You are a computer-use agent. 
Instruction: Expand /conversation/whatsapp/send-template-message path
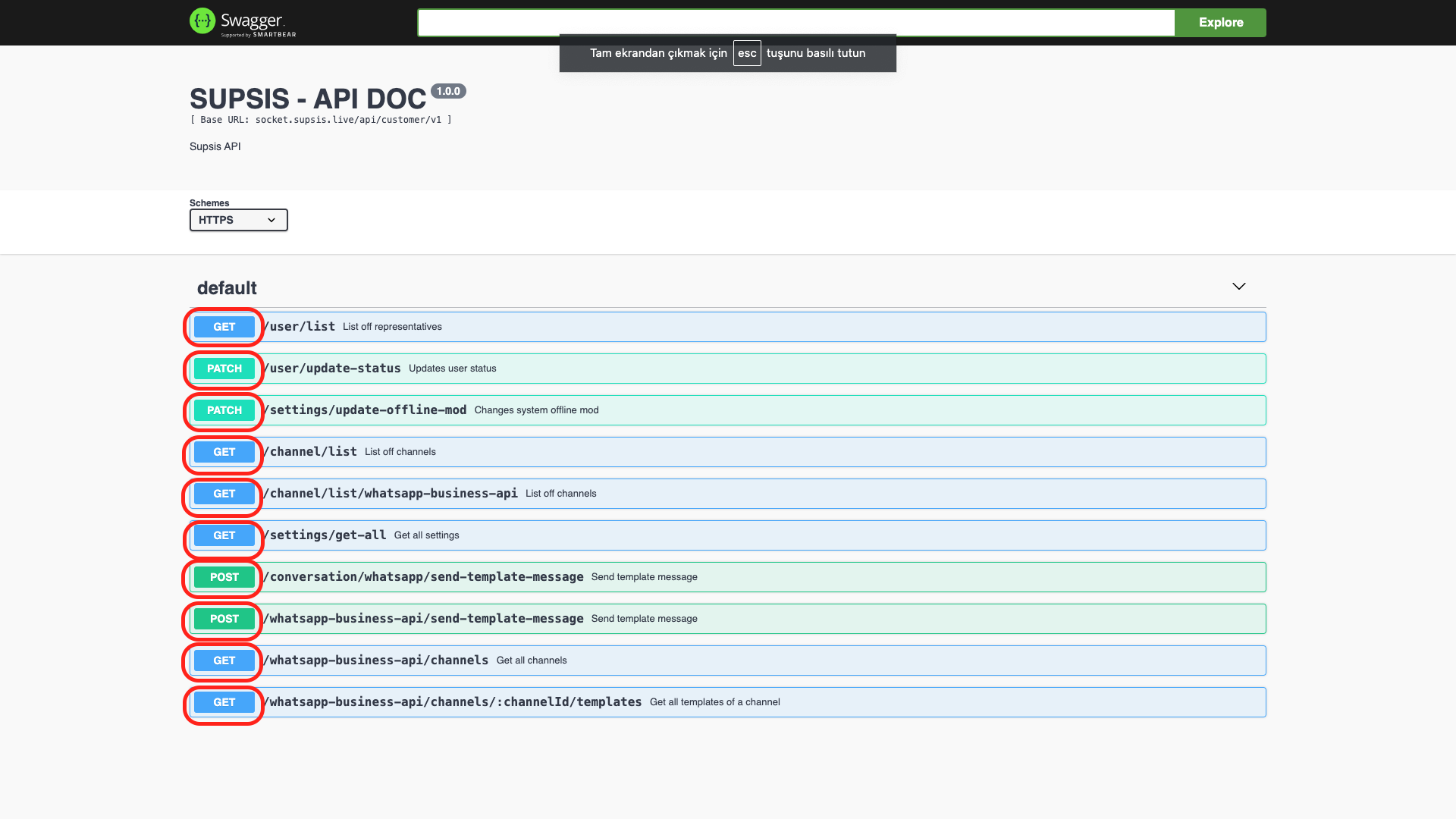(423, 576)
